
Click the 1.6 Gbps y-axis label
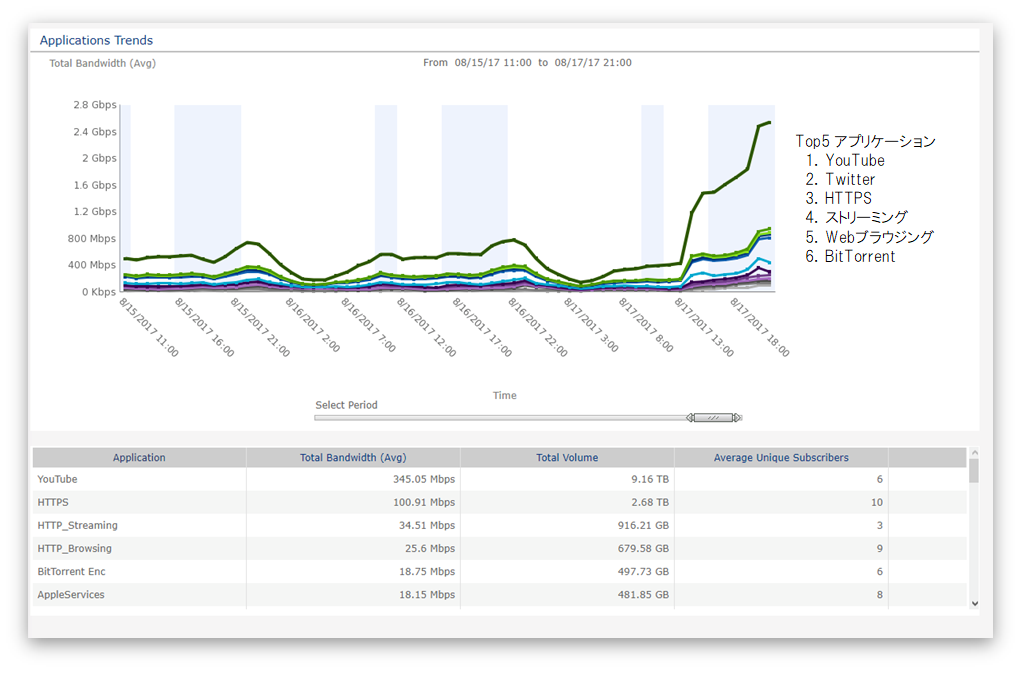tap(95, 185)
